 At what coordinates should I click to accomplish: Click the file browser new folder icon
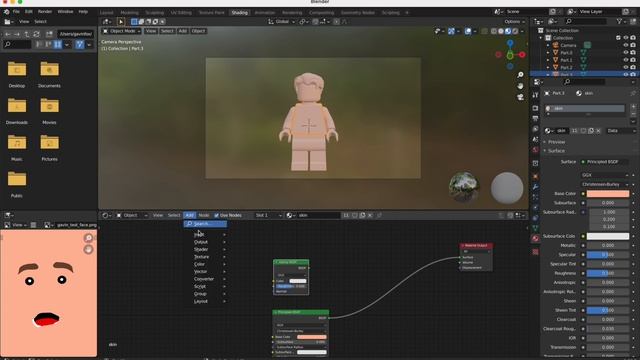click(x=49, y=34)
